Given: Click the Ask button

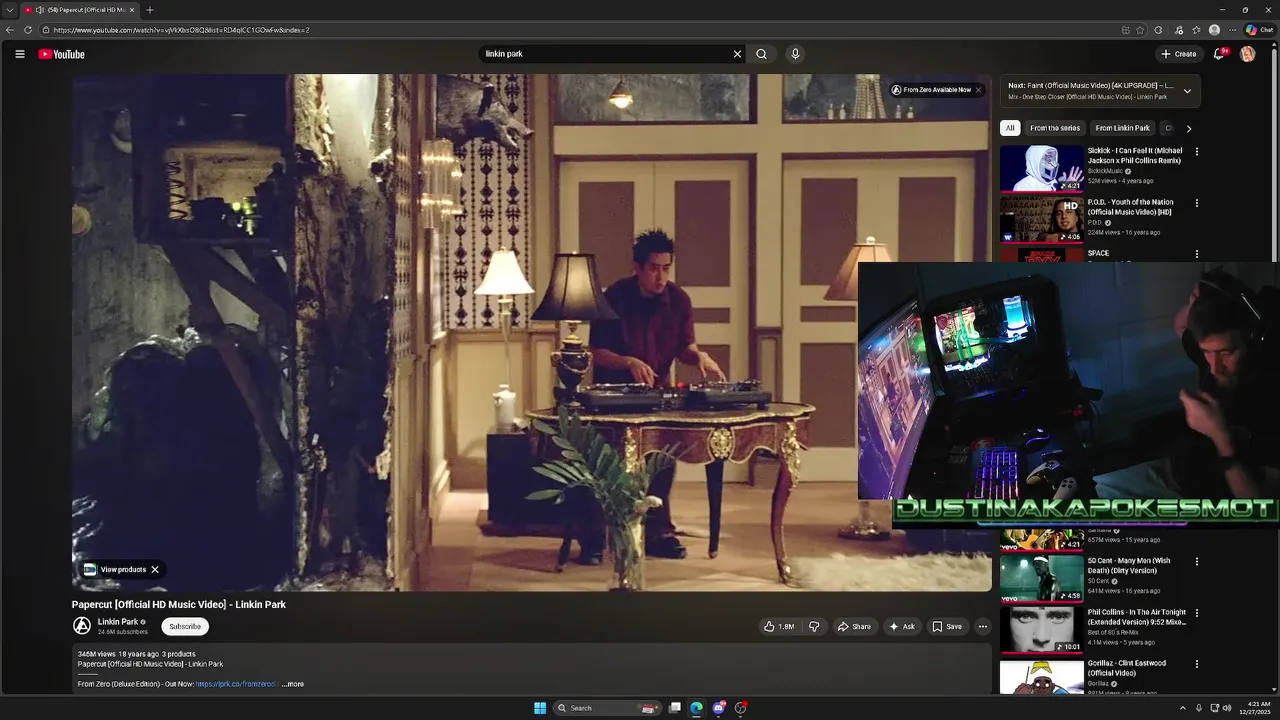Looking at the screenshot, I should 901,626.
